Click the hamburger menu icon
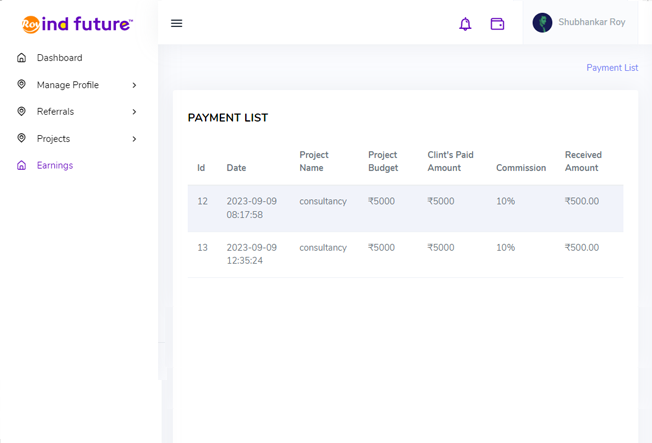 point(177,23)
